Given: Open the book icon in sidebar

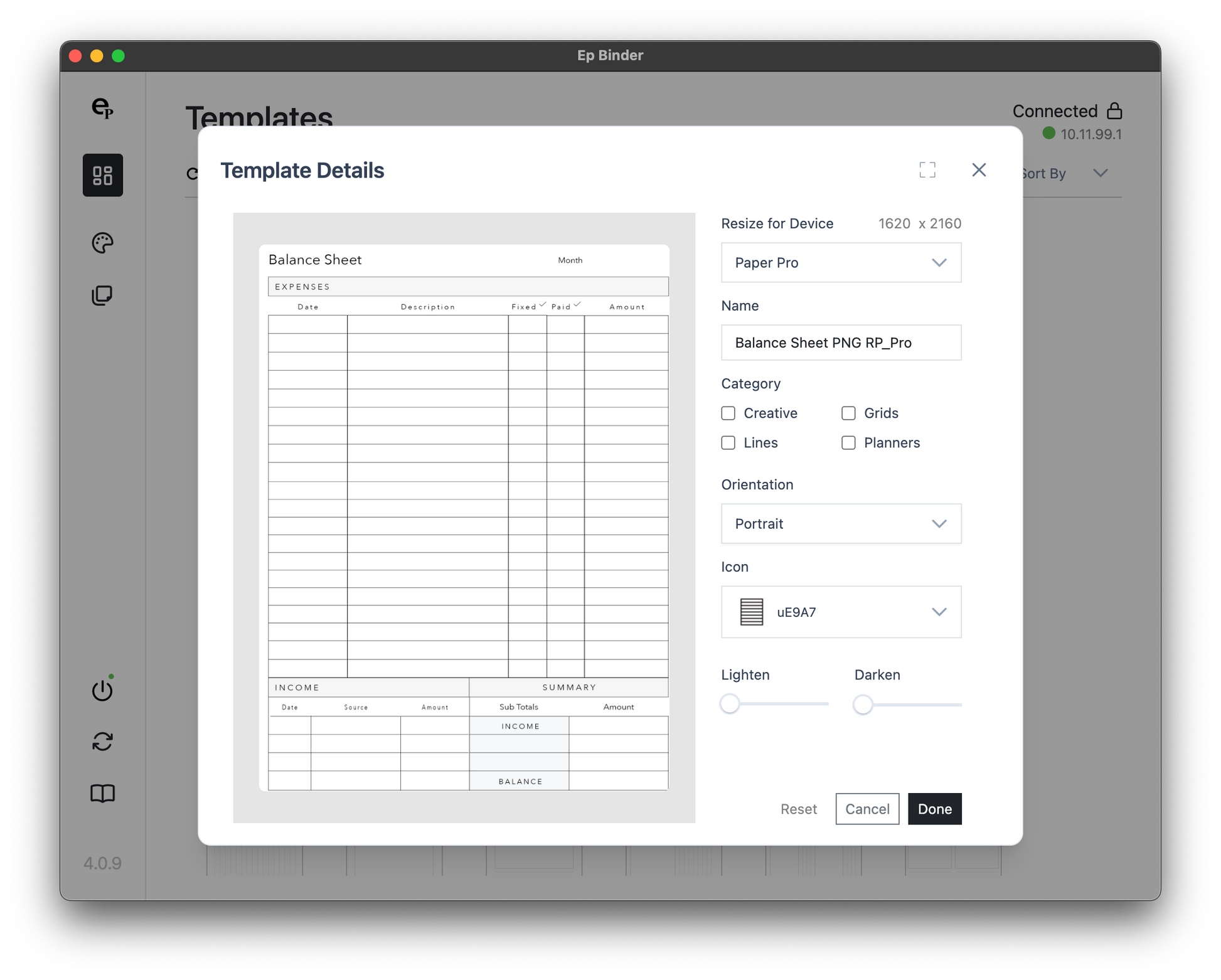Looking at the screenshot, I should [102, 794].
